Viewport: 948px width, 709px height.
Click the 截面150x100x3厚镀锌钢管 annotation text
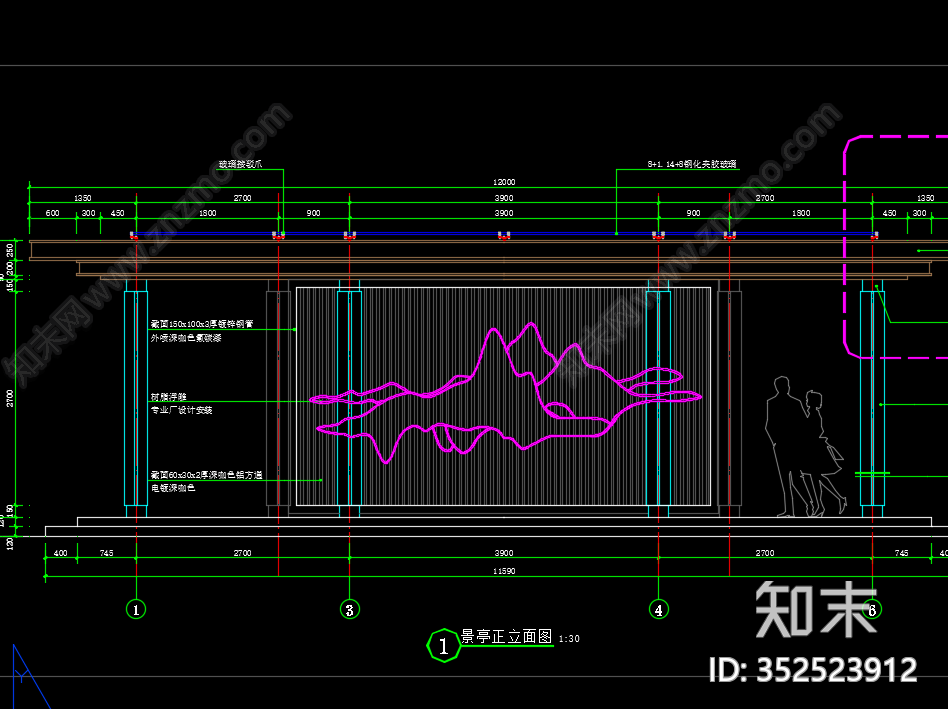201,324
